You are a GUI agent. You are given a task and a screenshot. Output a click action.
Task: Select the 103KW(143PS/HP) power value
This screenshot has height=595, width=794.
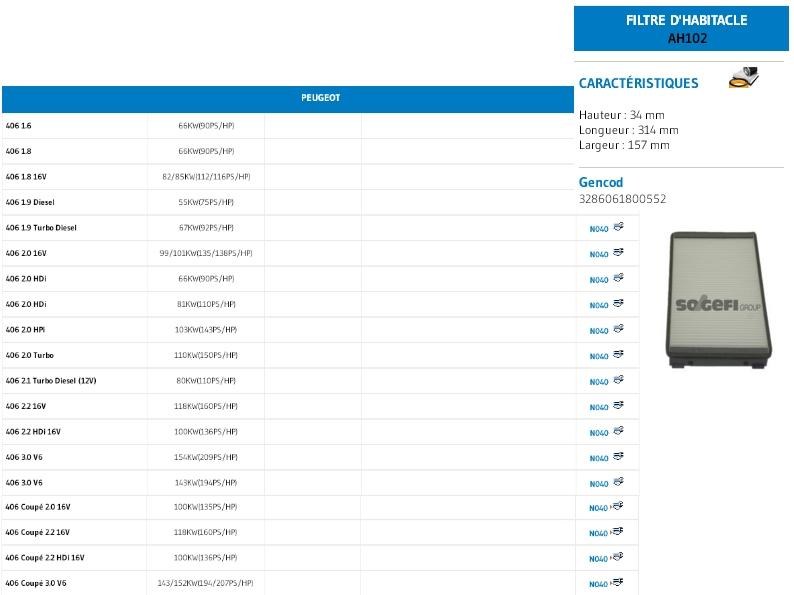pos(206,330)
